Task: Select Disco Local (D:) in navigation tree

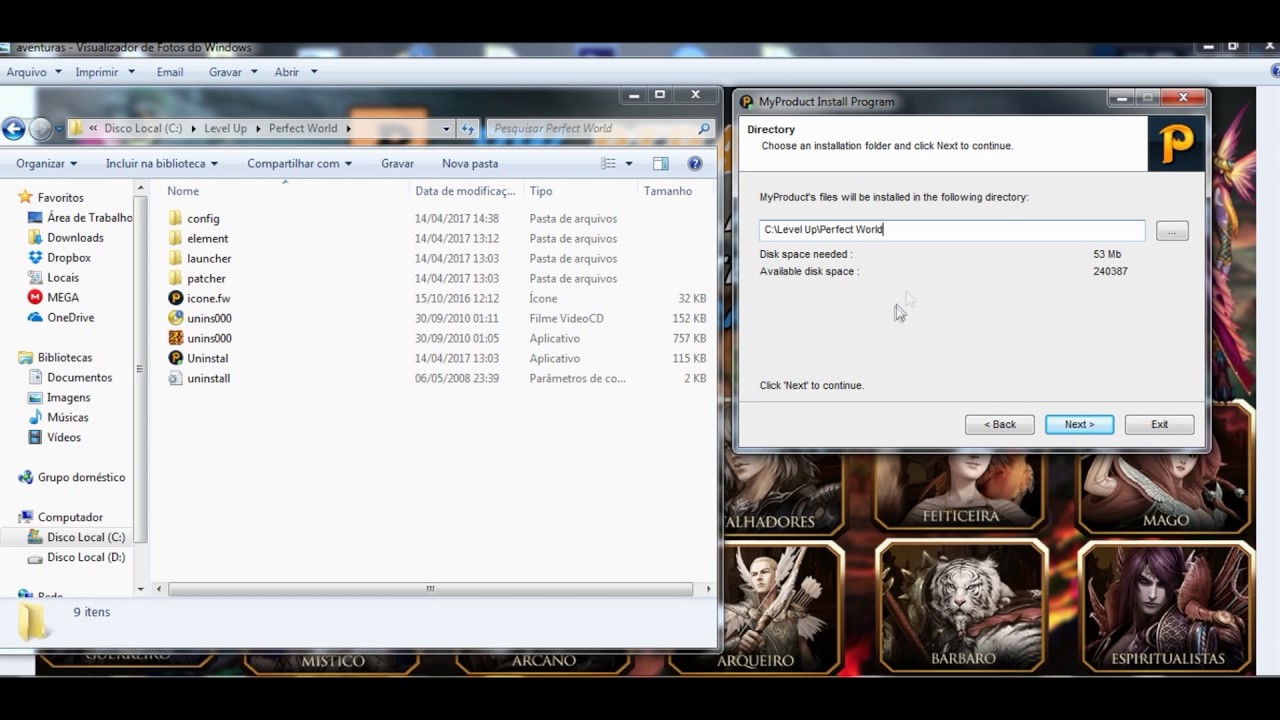Action: tap(76, 557)
